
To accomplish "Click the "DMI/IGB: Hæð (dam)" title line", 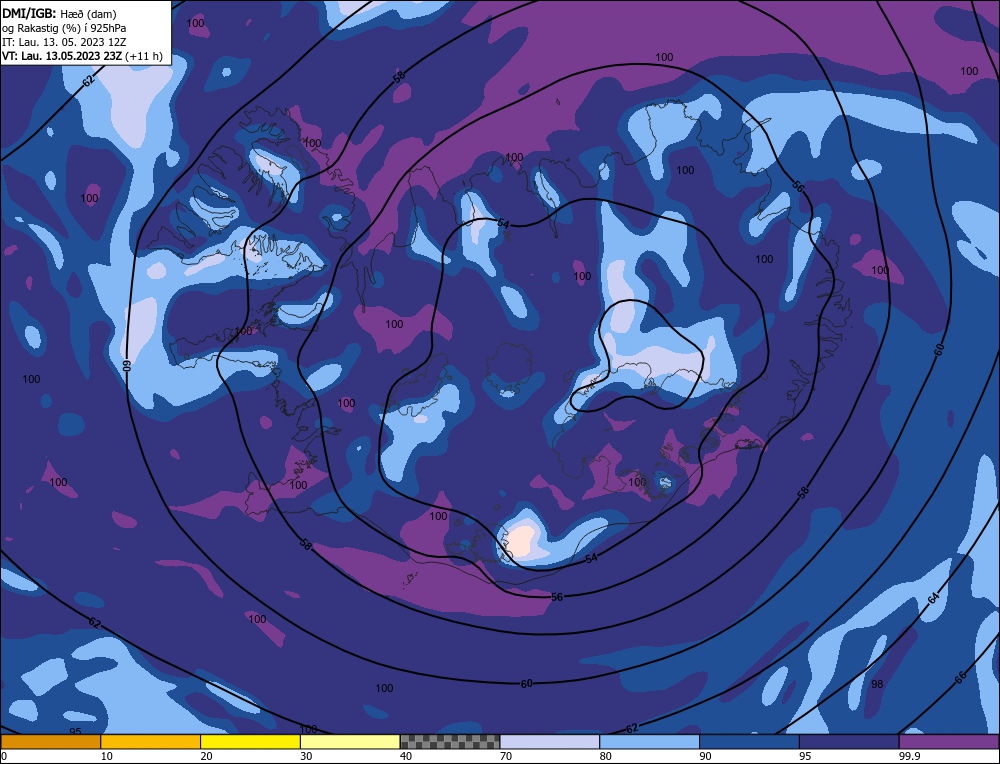I will click(x=59, y=13).
